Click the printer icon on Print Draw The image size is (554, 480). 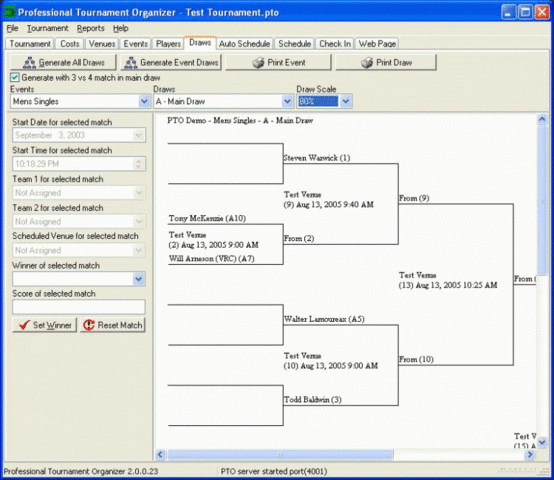click(367, 63)
